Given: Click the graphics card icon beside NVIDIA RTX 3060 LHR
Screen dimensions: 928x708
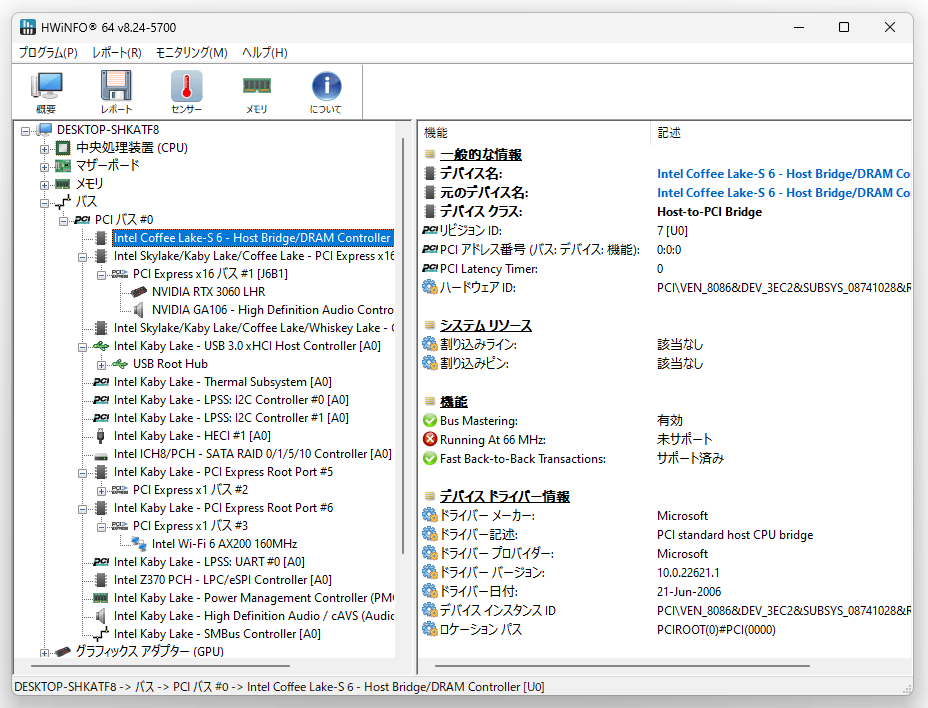Looking at the screenshot, I should (138, 292).
